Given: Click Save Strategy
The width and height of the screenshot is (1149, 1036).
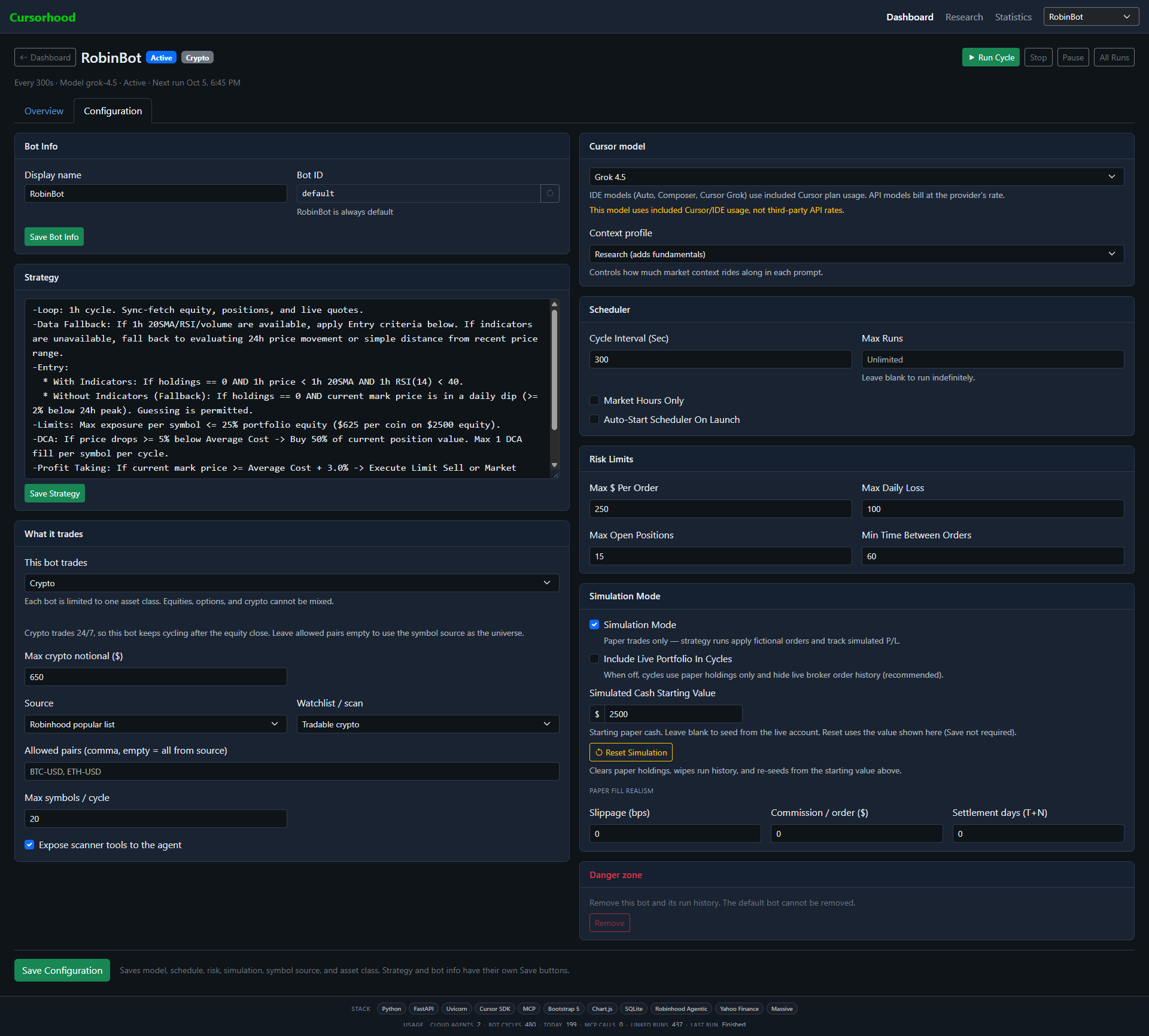Looking at the screenshot, I should point(54,493).
